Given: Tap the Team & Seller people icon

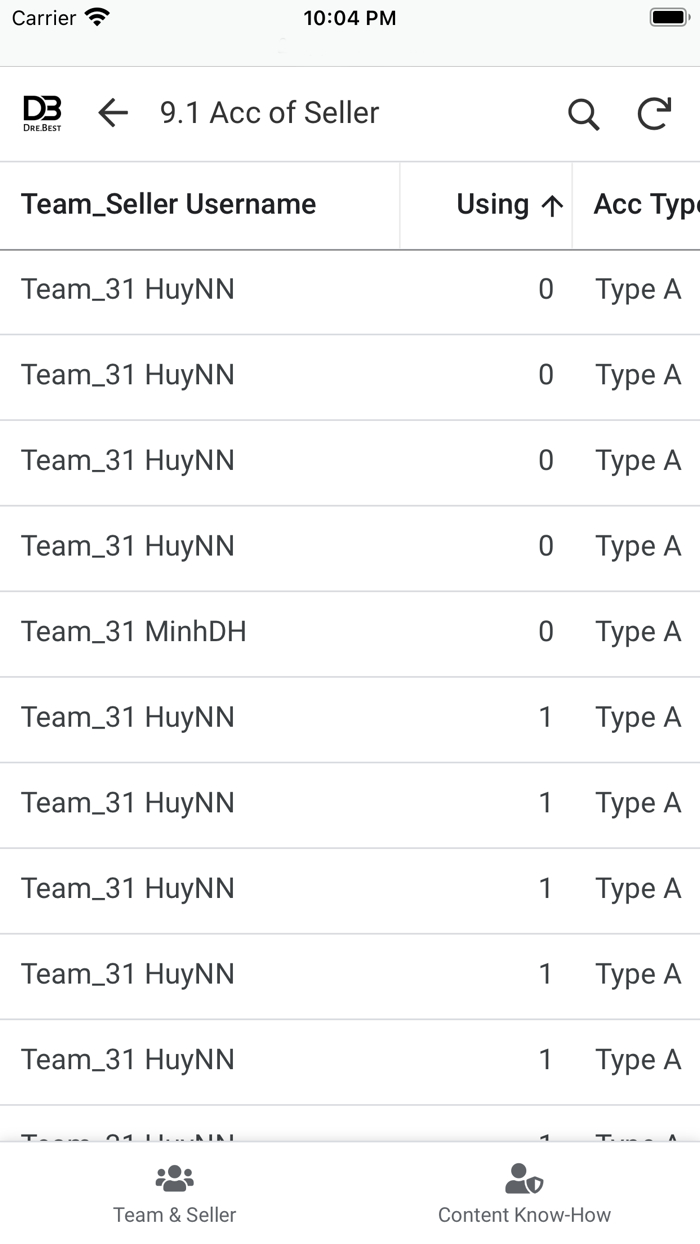Looking at the screenshot, I should (x=175, y=1179).
